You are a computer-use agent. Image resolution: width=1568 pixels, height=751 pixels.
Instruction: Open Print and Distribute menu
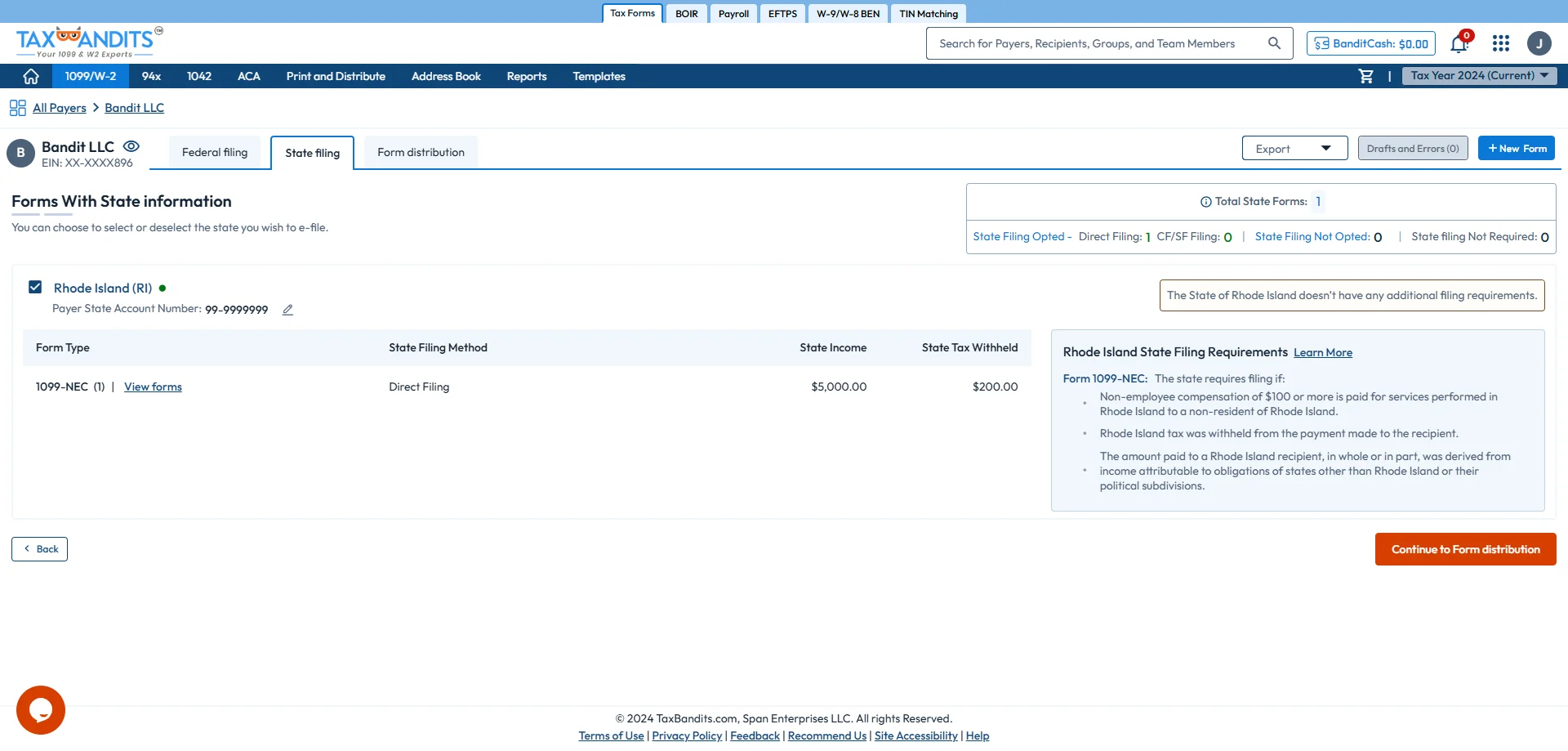pos(336,76)
